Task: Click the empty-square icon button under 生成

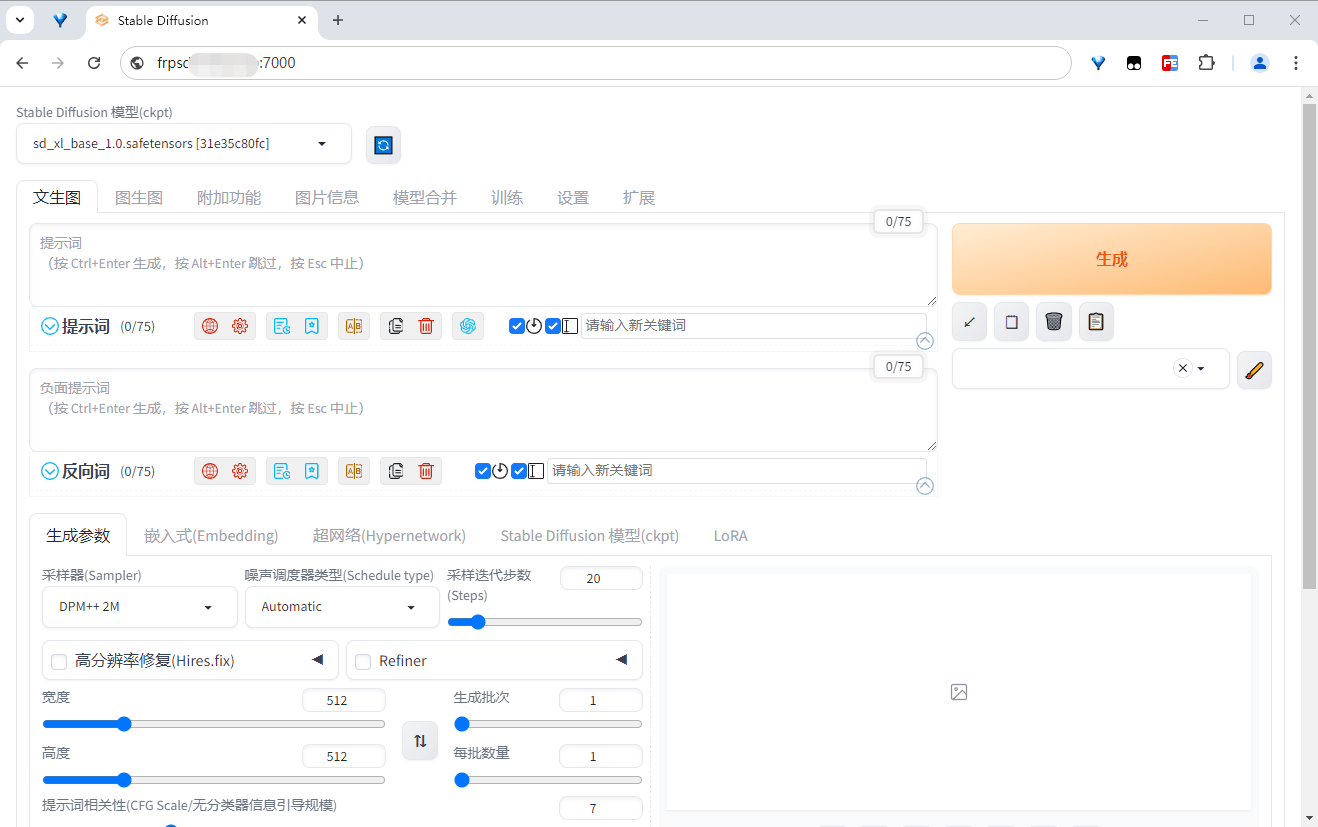Action: (1011, 322)
